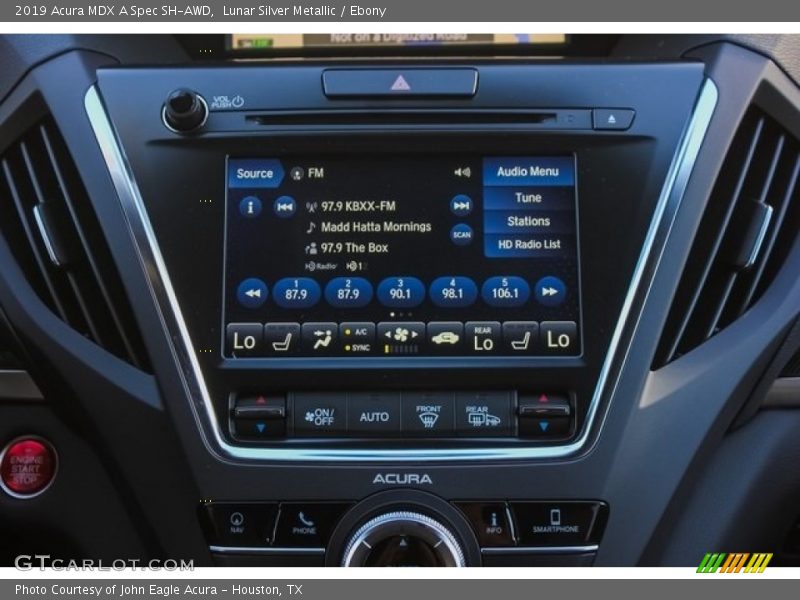Tap the Source button on the touchscreen
Image resolution: width=800 pixels, height=600 pixels.
click(255, 173)
